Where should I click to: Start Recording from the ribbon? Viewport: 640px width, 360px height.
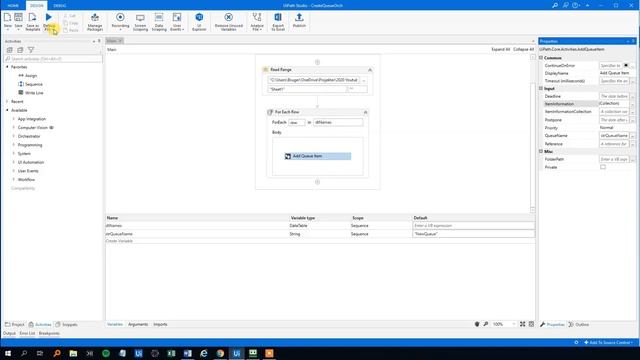point(120,21)
